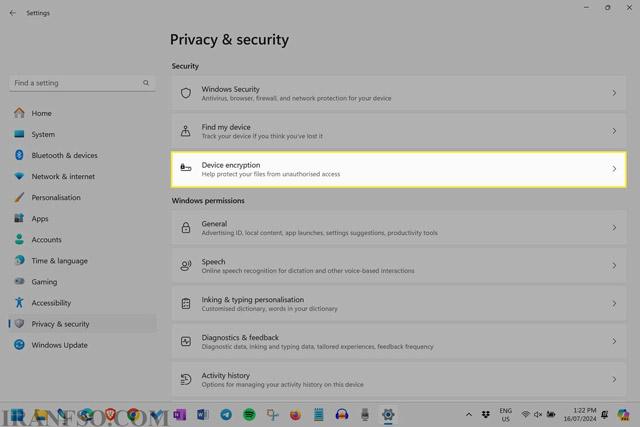Screen dimensions: 640x427
Task: Open Snipping Tool from the taskbar
Action: coord(273,415)
